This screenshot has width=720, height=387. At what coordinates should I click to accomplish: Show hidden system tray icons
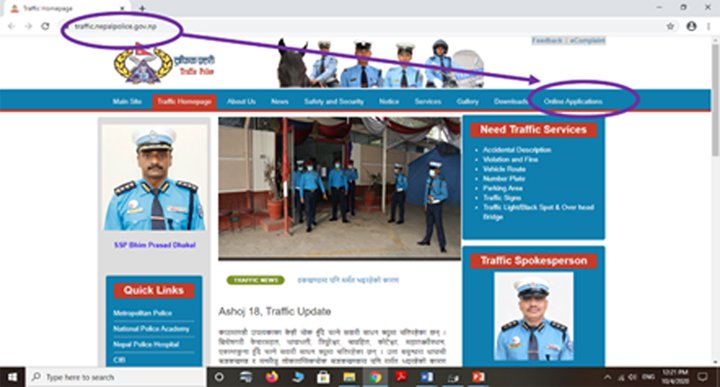pos(608,377)
